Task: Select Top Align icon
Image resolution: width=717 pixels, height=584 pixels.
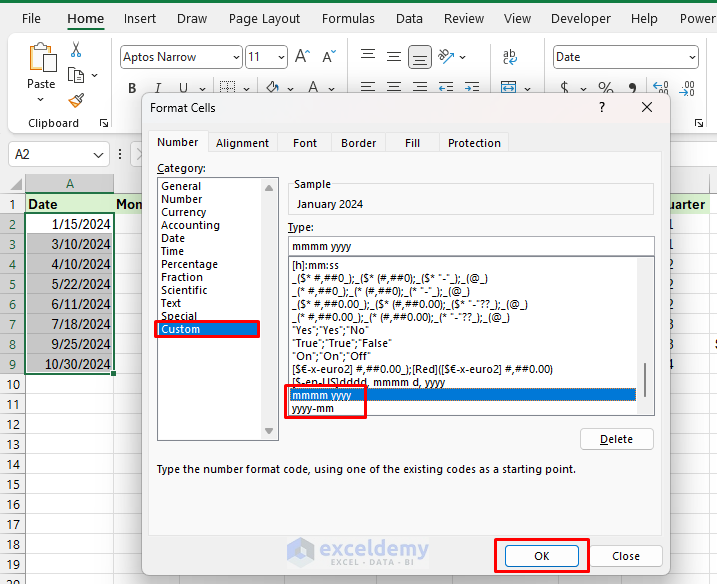Action: [368, 56]
